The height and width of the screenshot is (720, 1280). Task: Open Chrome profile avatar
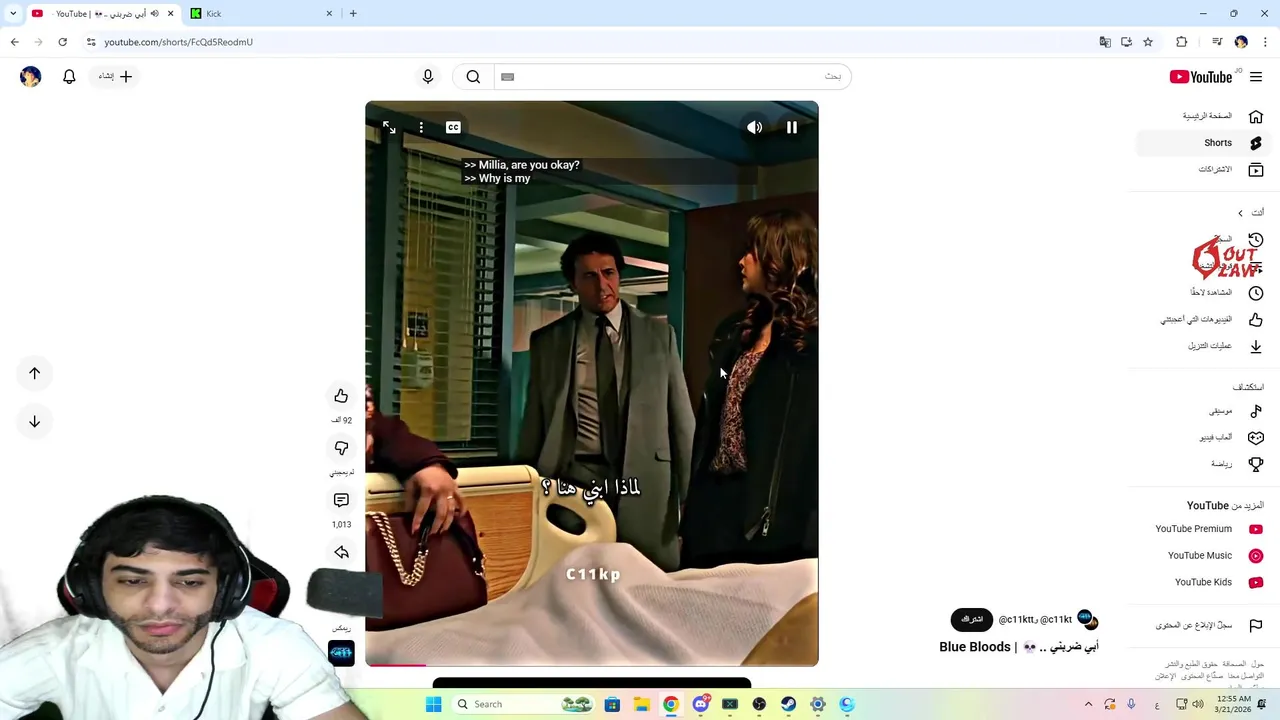1241,42
